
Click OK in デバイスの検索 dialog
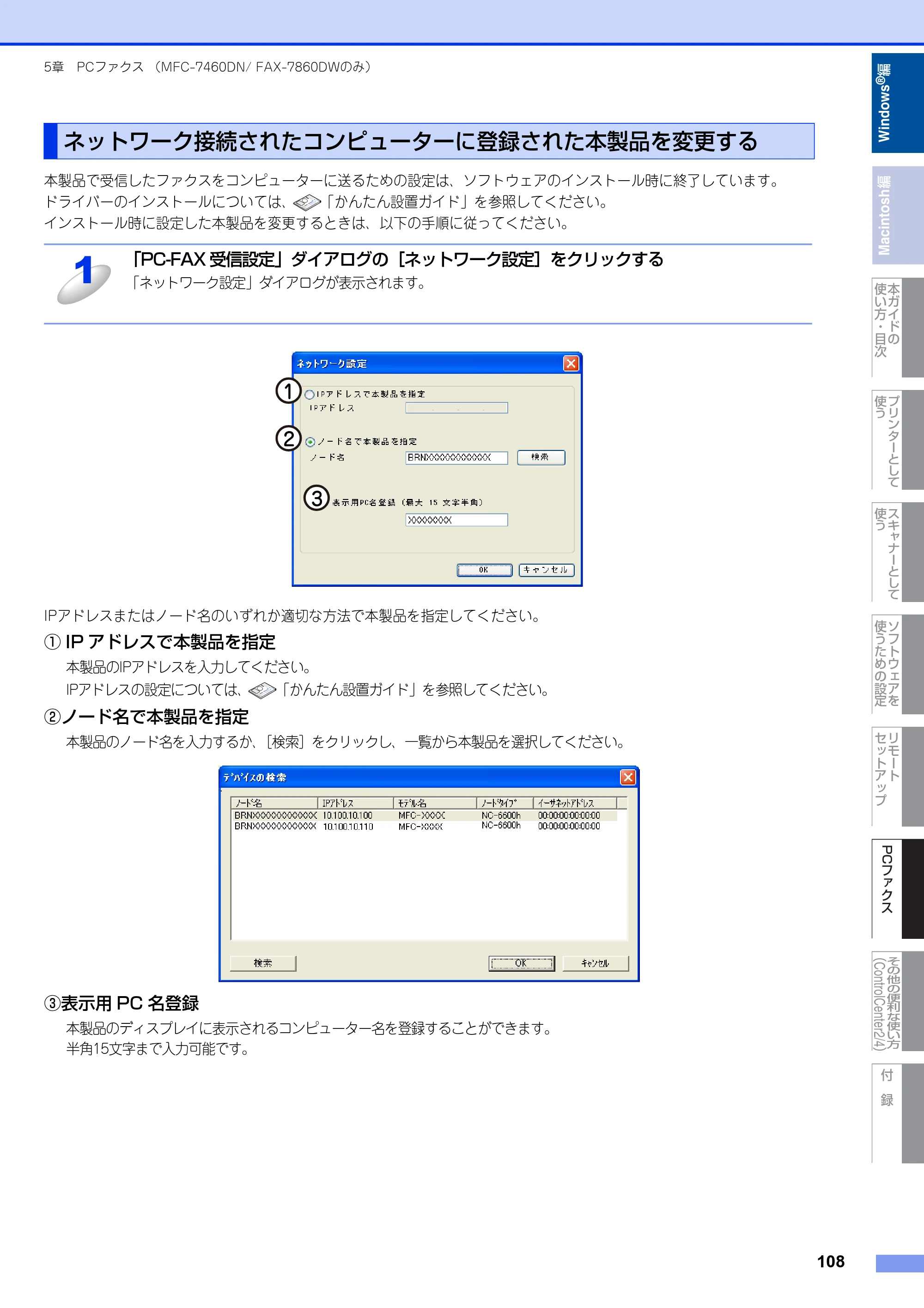coord(522,963)
